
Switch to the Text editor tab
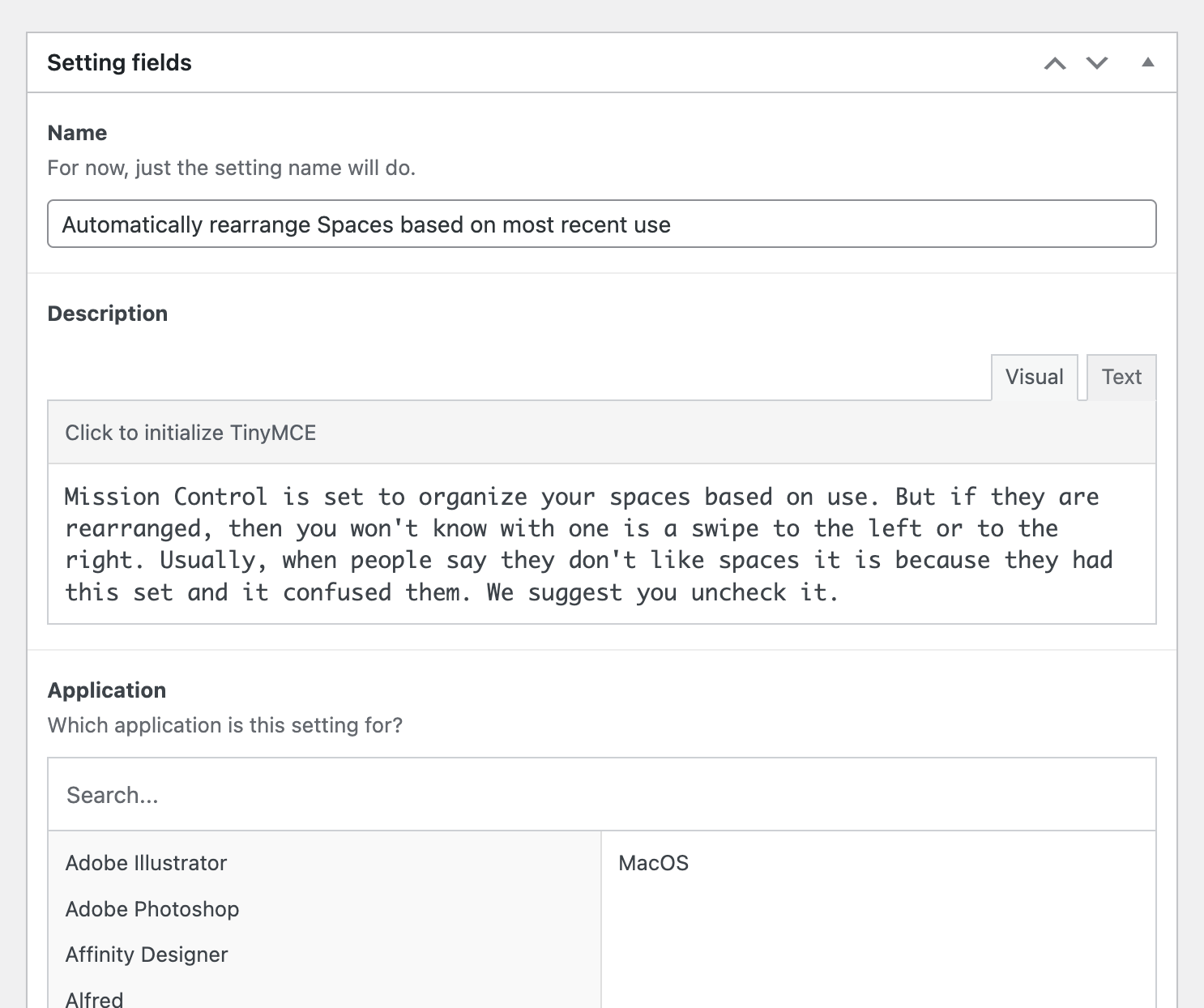1121,377
